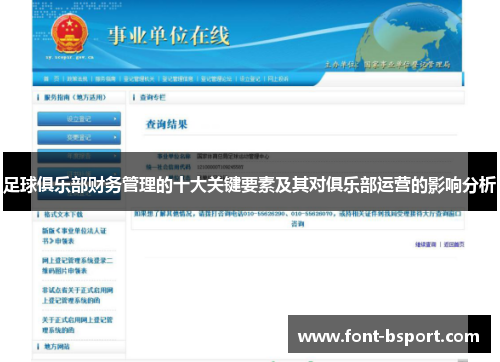Open 登记管理机关 in the navigation bar
Image resolution: width=500 pixels, height=362 pixels.
(139, 79)
